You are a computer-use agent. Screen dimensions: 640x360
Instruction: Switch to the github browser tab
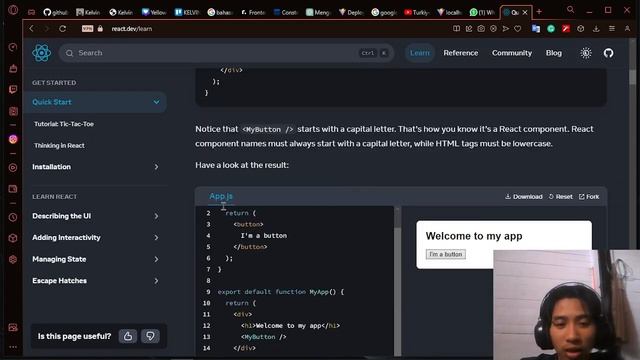tap(56, 12)
